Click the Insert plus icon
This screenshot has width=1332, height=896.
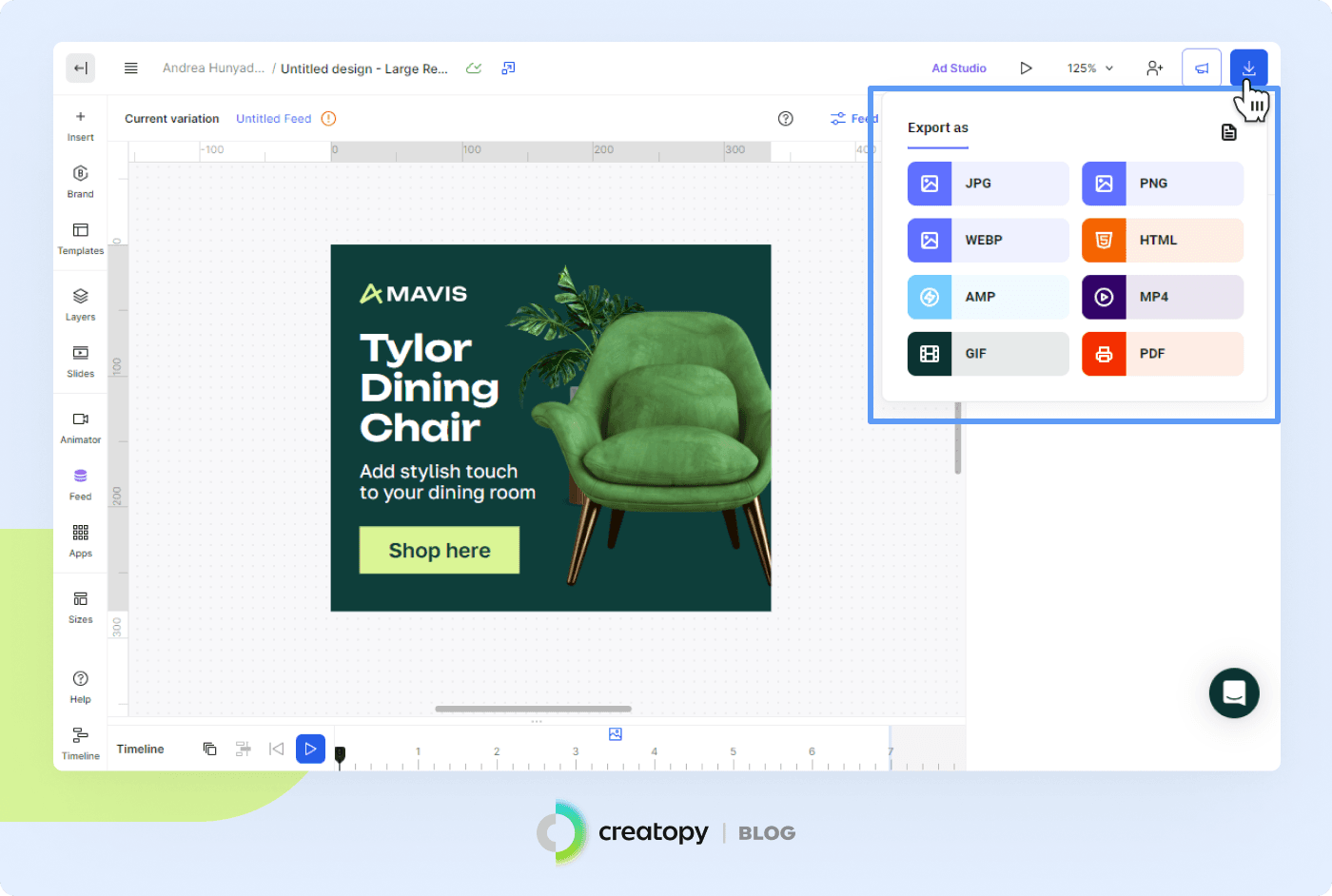80,117
